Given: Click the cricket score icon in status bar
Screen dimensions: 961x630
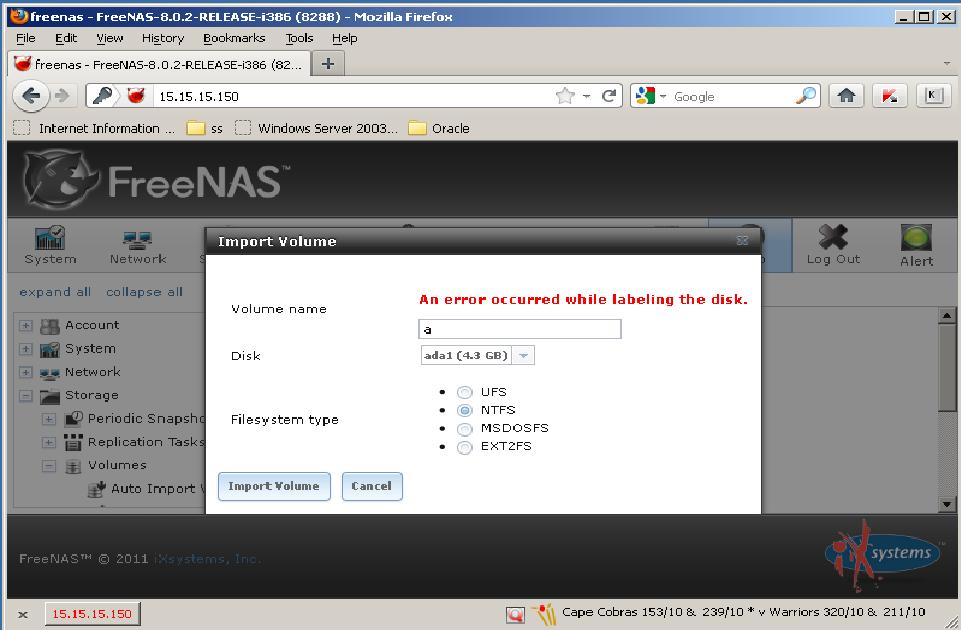Looking at the screenshot, I should 544,613.
